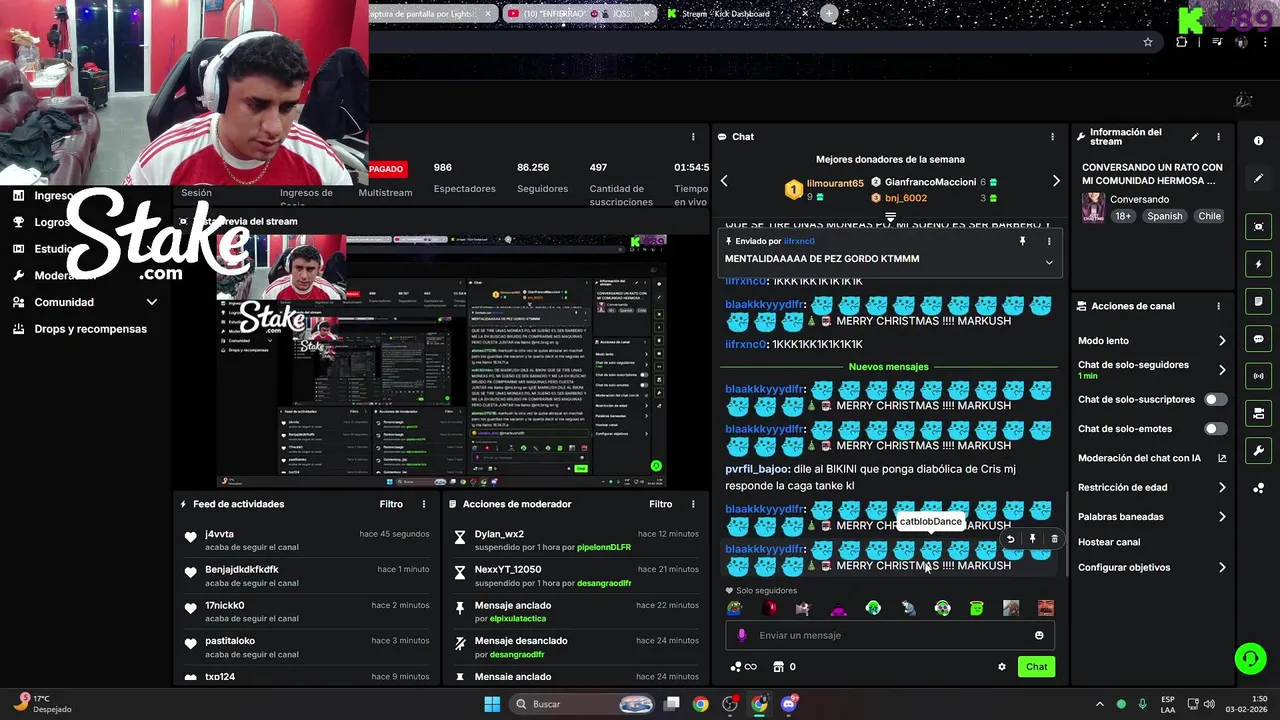Show hidden system tray icons arrow

pyautogui.click(x=1100, y=704)
